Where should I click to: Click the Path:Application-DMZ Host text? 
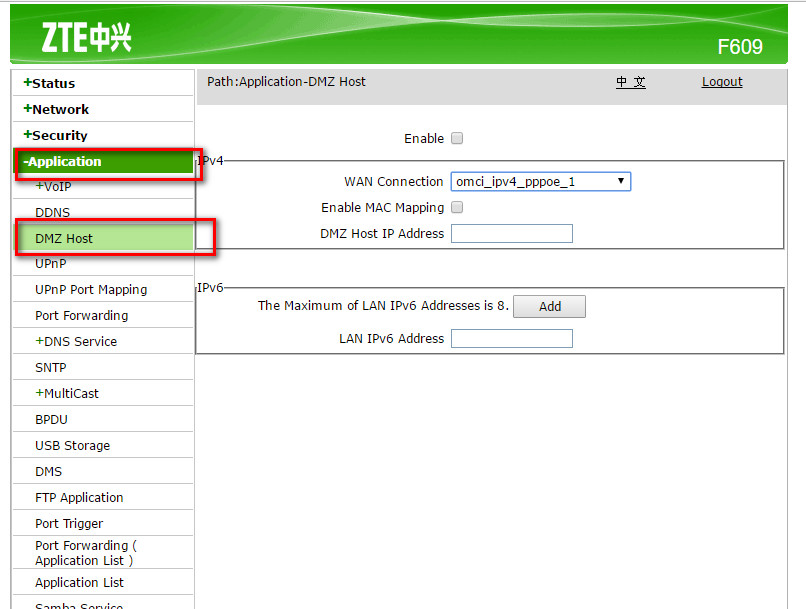(286, 82)
